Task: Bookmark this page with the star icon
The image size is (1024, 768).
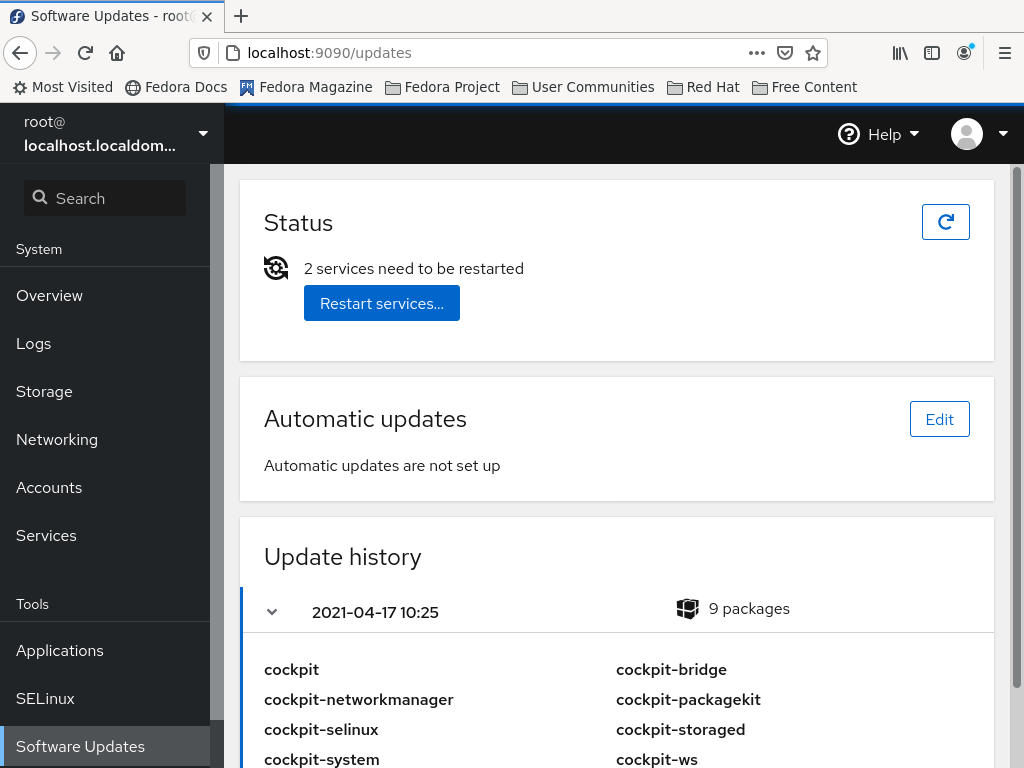Action: click(x=812, y=53)
